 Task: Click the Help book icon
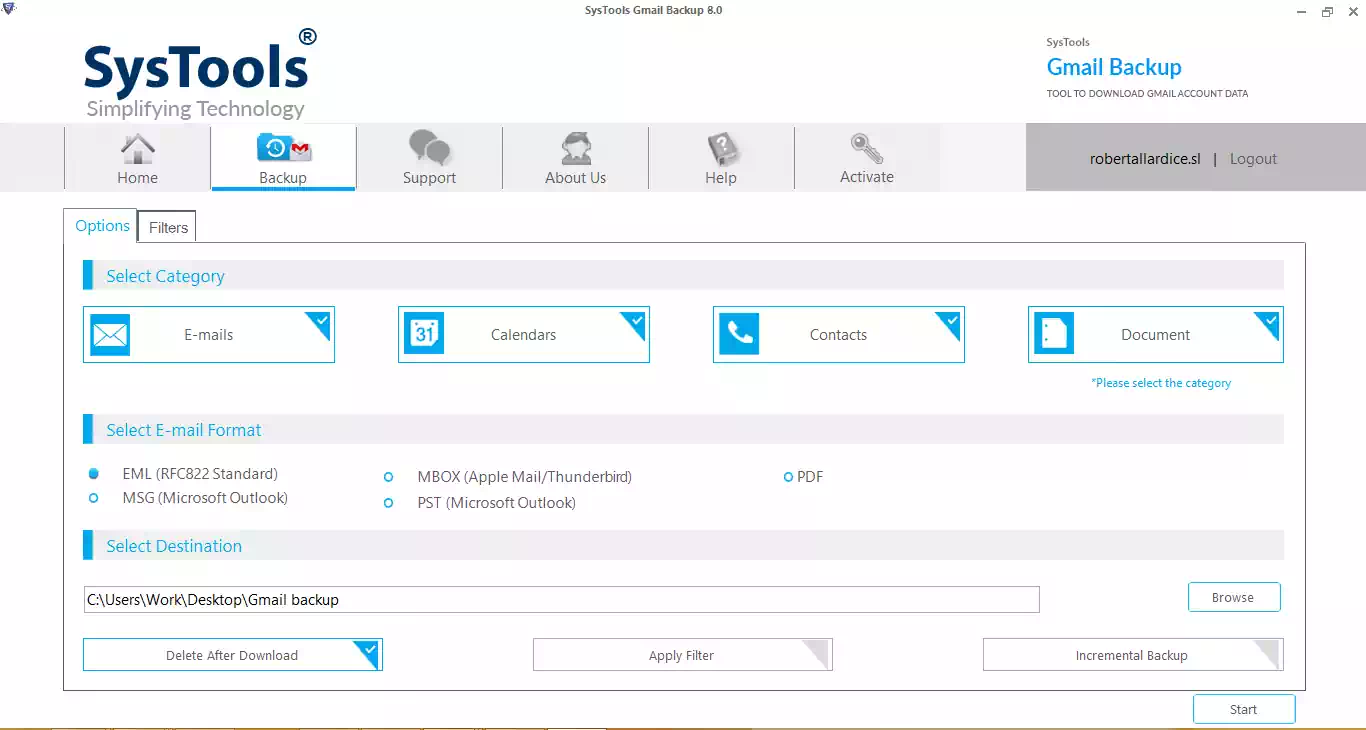click(721, 149)
